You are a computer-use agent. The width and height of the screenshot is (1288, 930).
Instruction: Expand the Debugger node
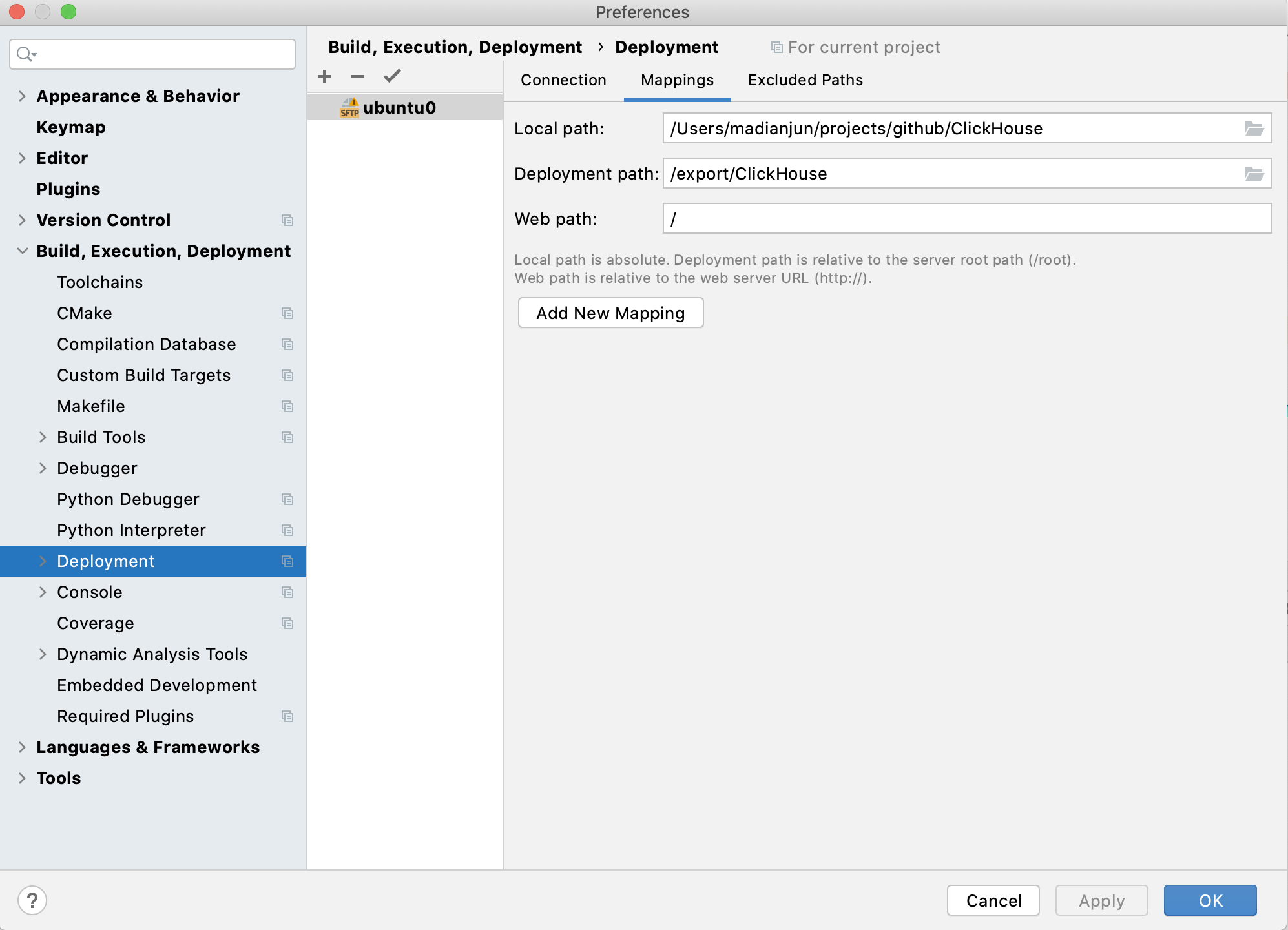(43, 468)
